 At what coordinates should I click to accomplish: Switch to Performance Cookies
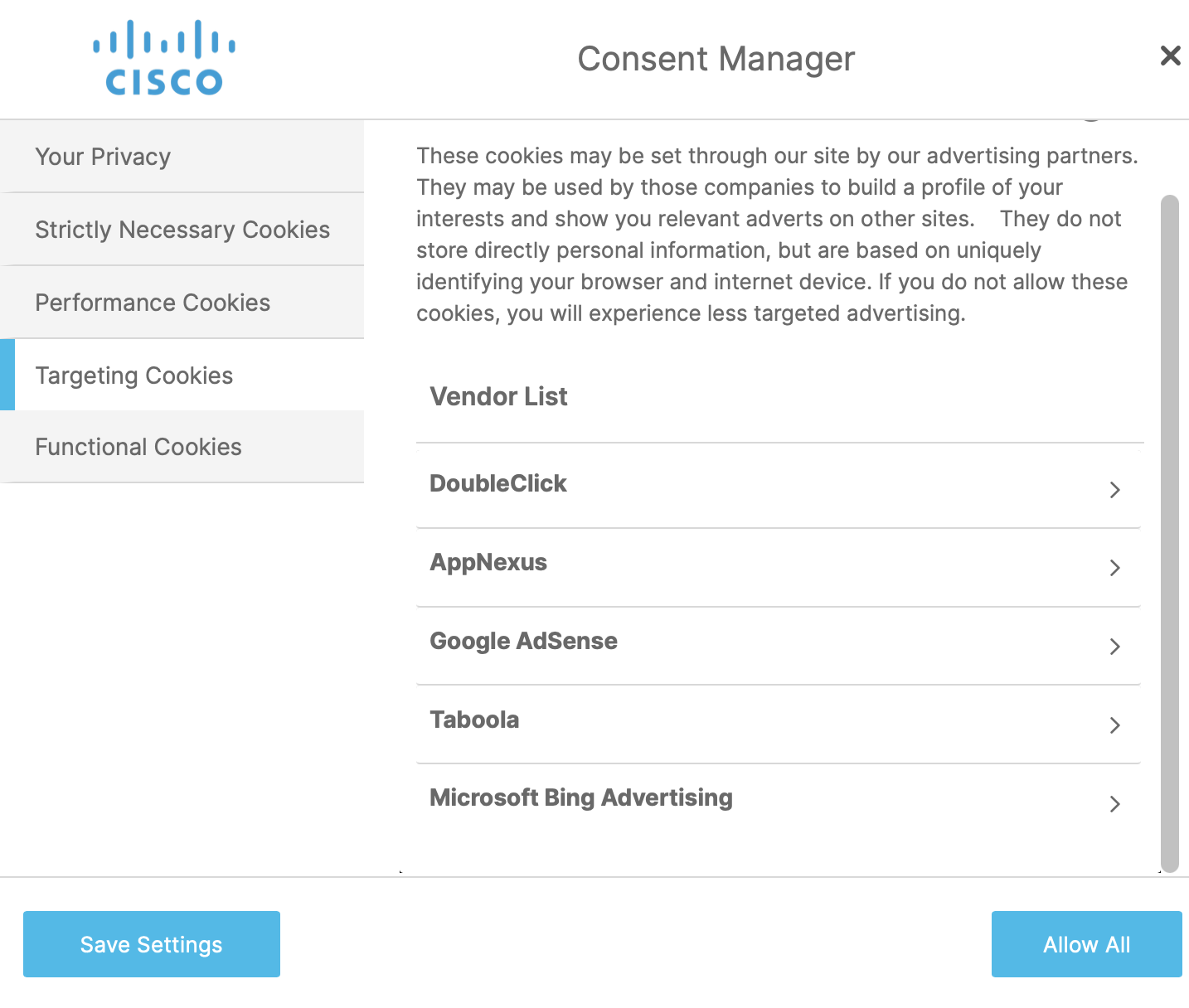tap(152, 303)
